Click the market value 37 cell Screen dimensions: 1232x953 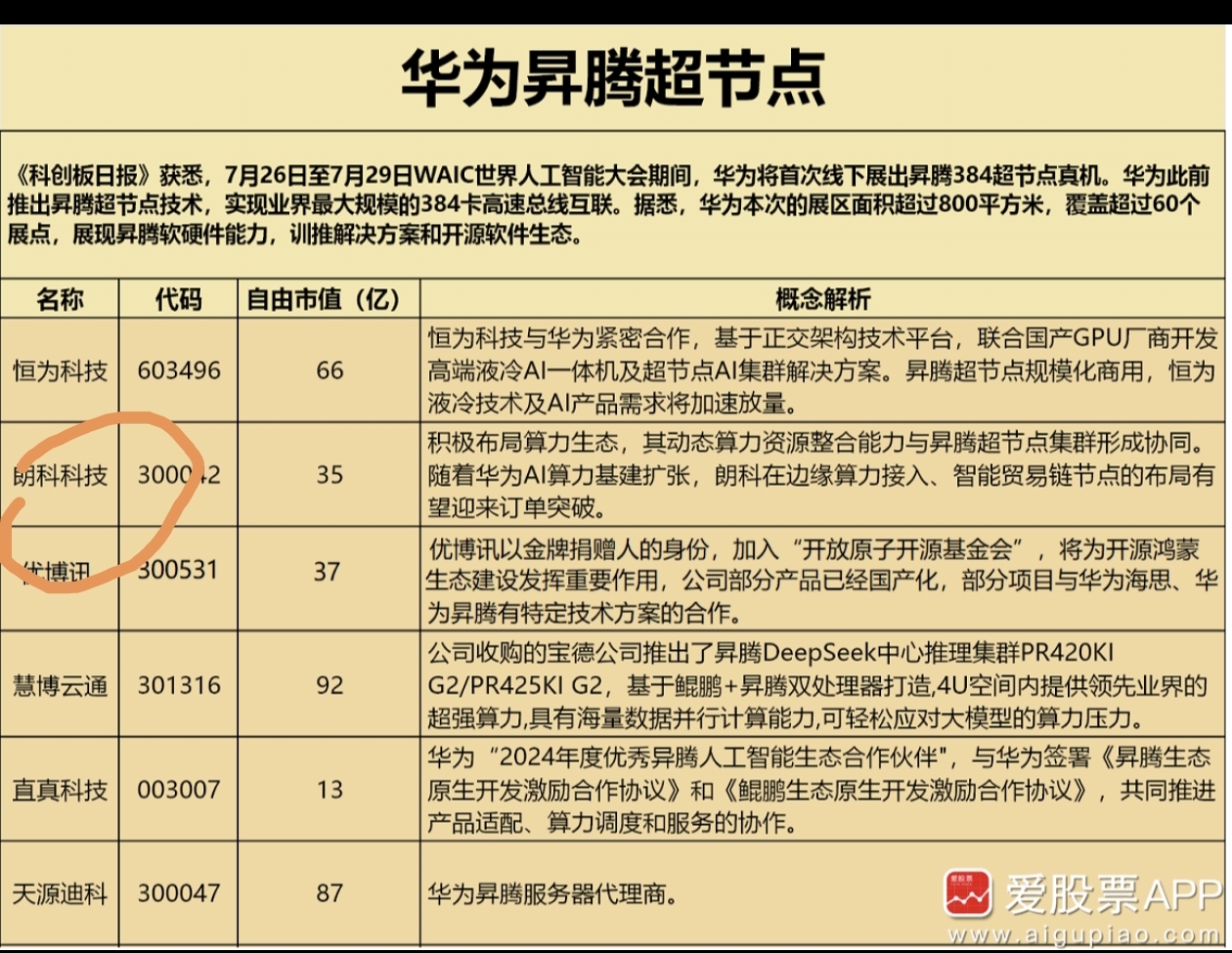click(x=329, y=570)
